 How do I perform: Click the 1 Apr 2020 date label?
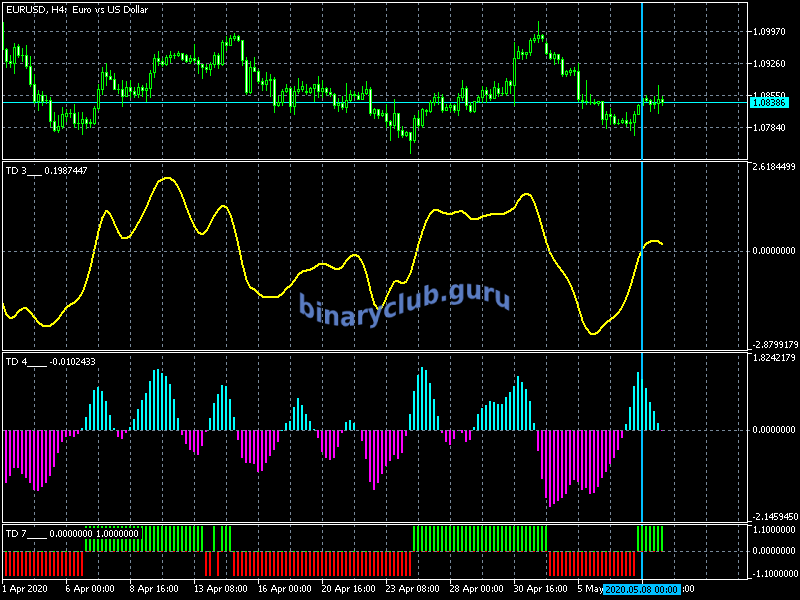click(25, 590)
